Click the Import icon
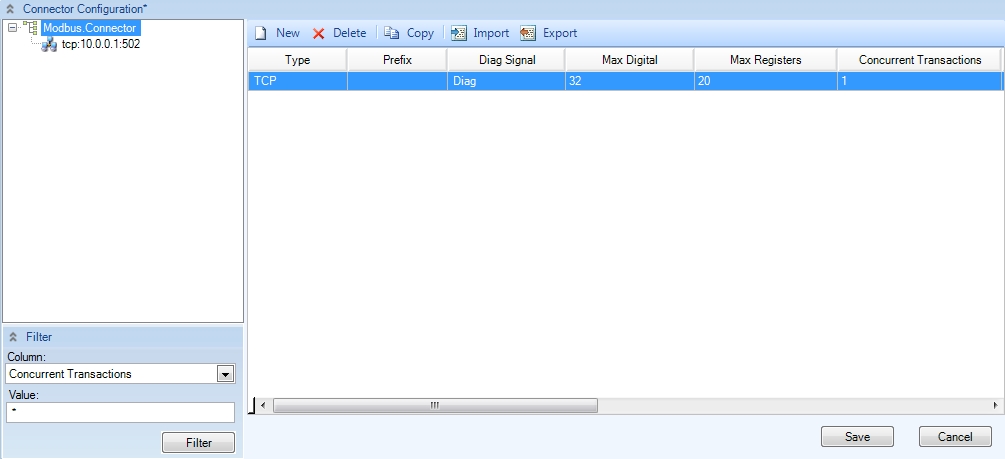The image size is (1005, 459). point(458,33)
